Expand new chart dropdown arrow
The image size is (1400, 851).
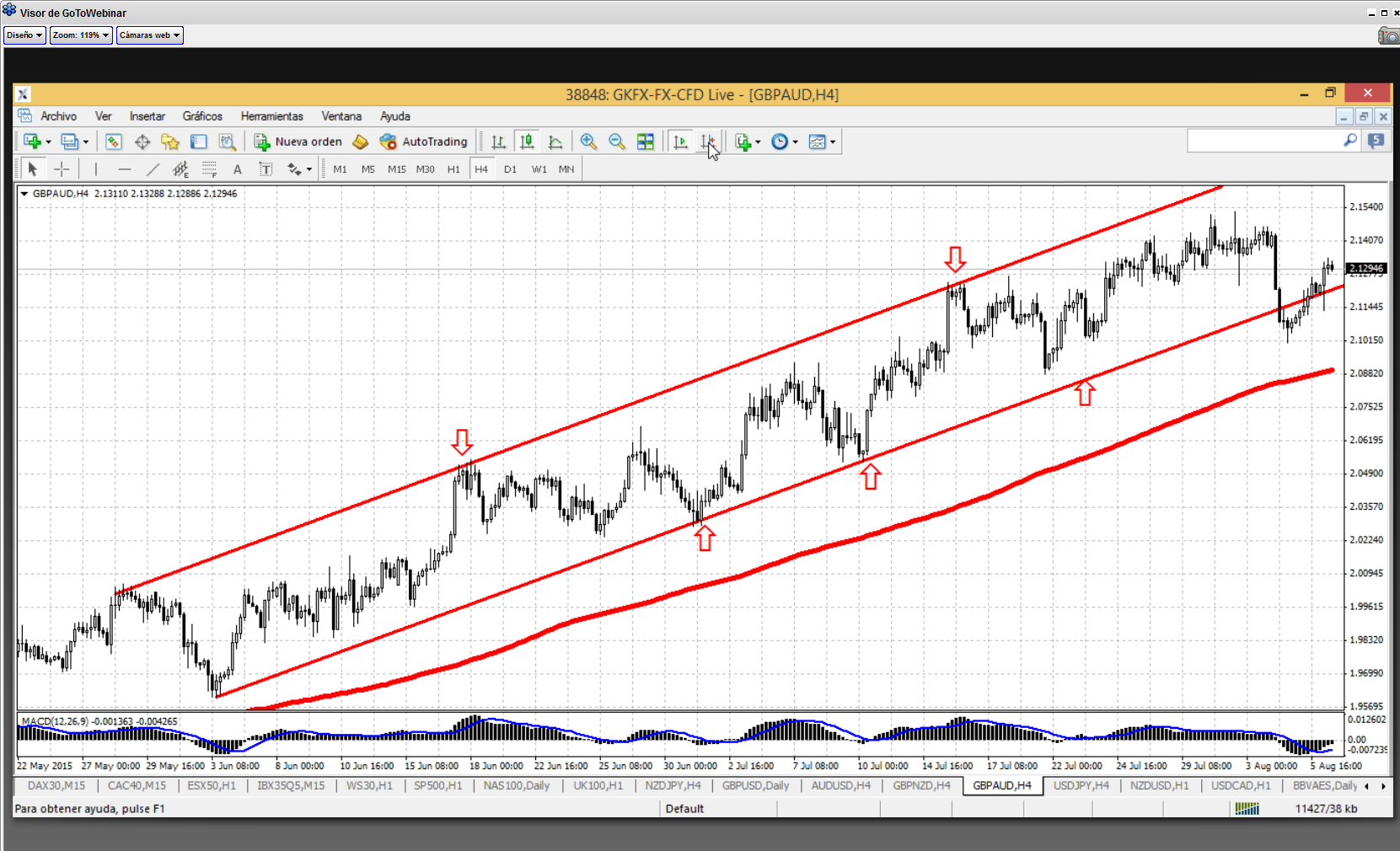(x=48, y=142)
